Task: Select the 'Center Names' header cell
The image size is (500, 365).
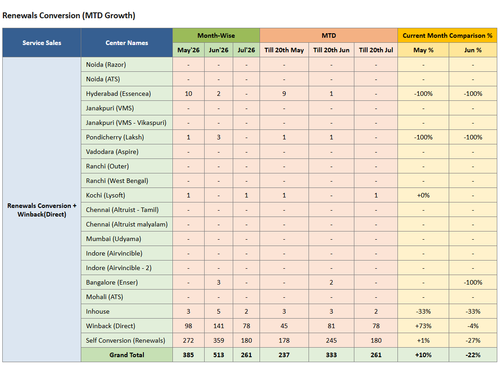Action: pos(127,43)
